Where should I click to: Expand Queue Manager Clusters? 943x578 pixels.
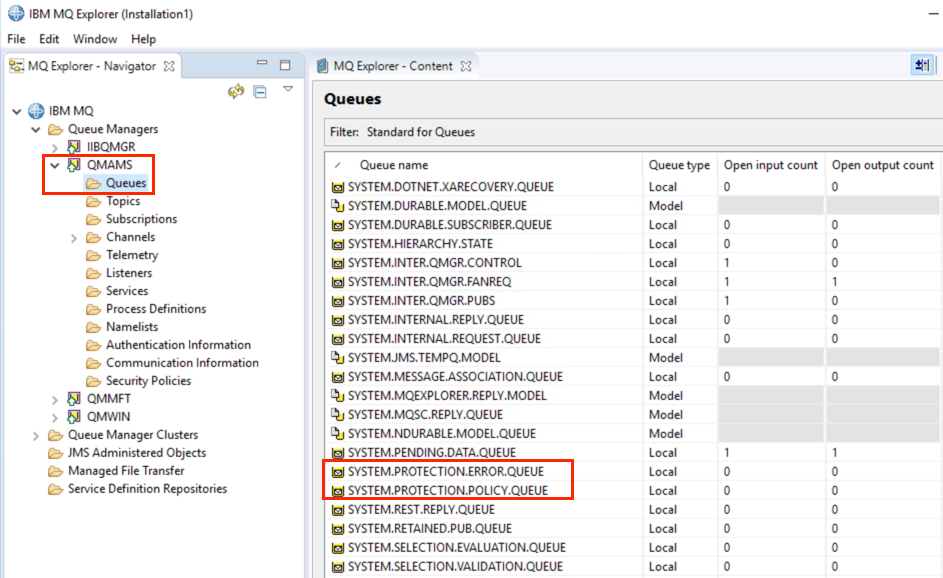pos(35,435)
